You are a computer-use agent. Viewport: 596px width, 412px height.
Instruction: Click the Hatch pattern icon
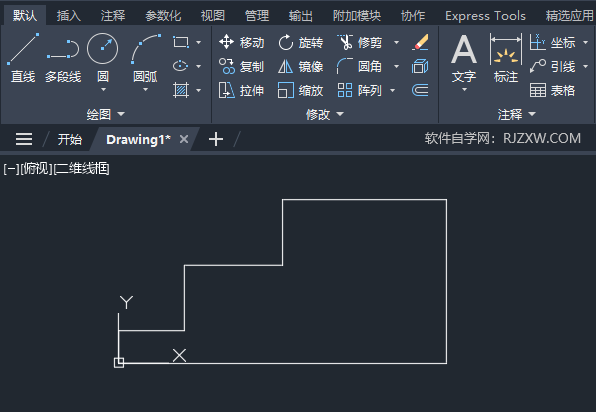point(181,90)
